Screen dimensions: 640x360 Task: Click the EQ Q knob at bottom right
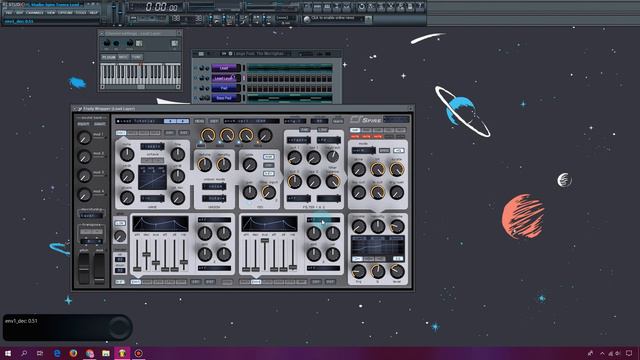click(x=378, y=271)
